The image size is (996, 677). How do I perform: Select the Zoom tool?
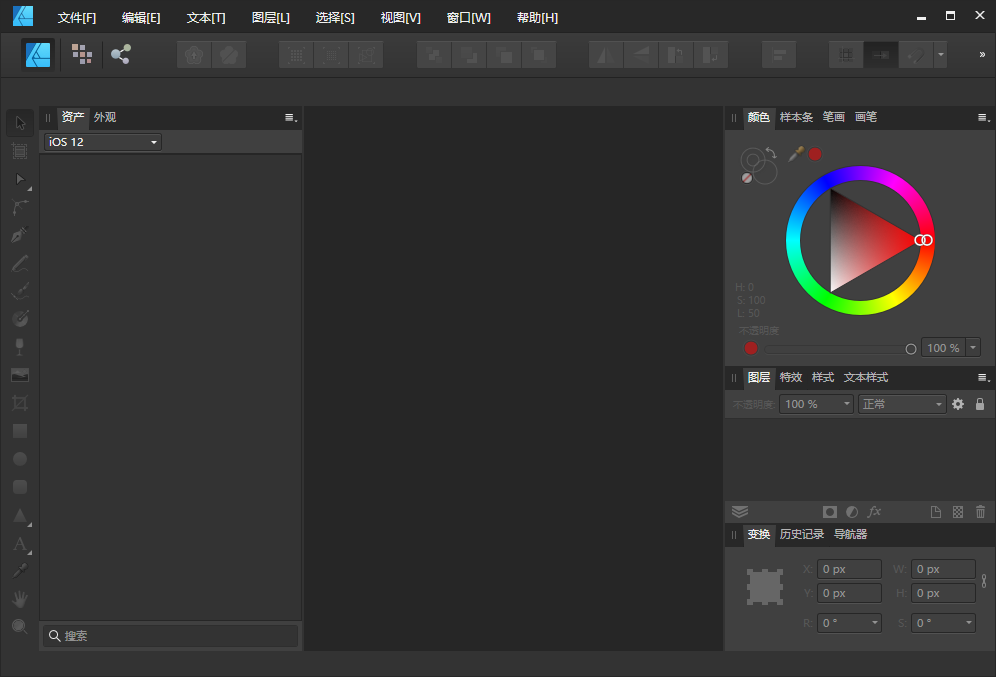click(x=19, y=626)
